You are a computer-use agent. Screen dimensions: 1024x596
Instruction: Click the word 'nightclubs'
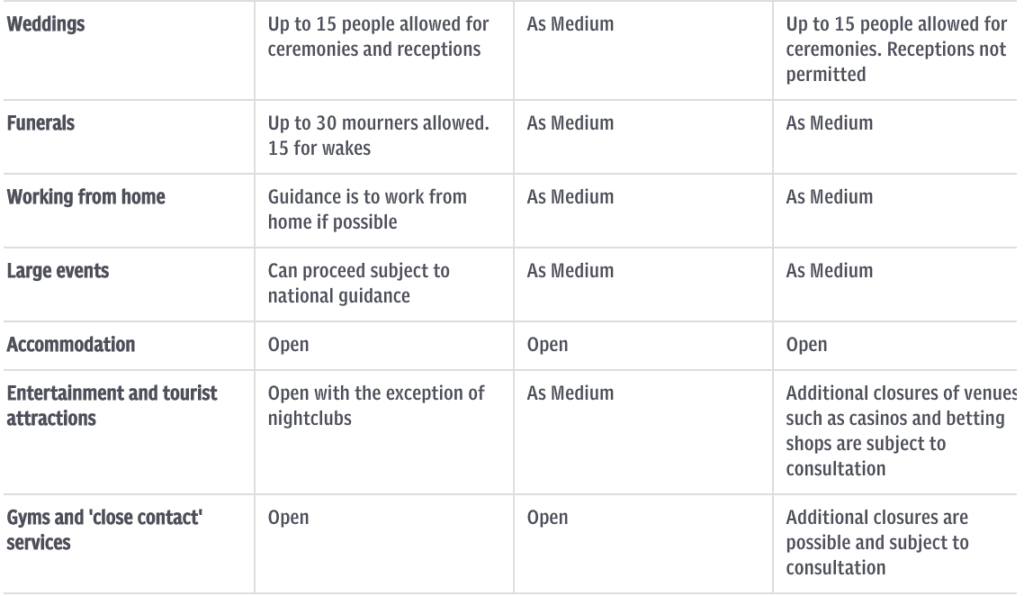(x=310, y=418)
